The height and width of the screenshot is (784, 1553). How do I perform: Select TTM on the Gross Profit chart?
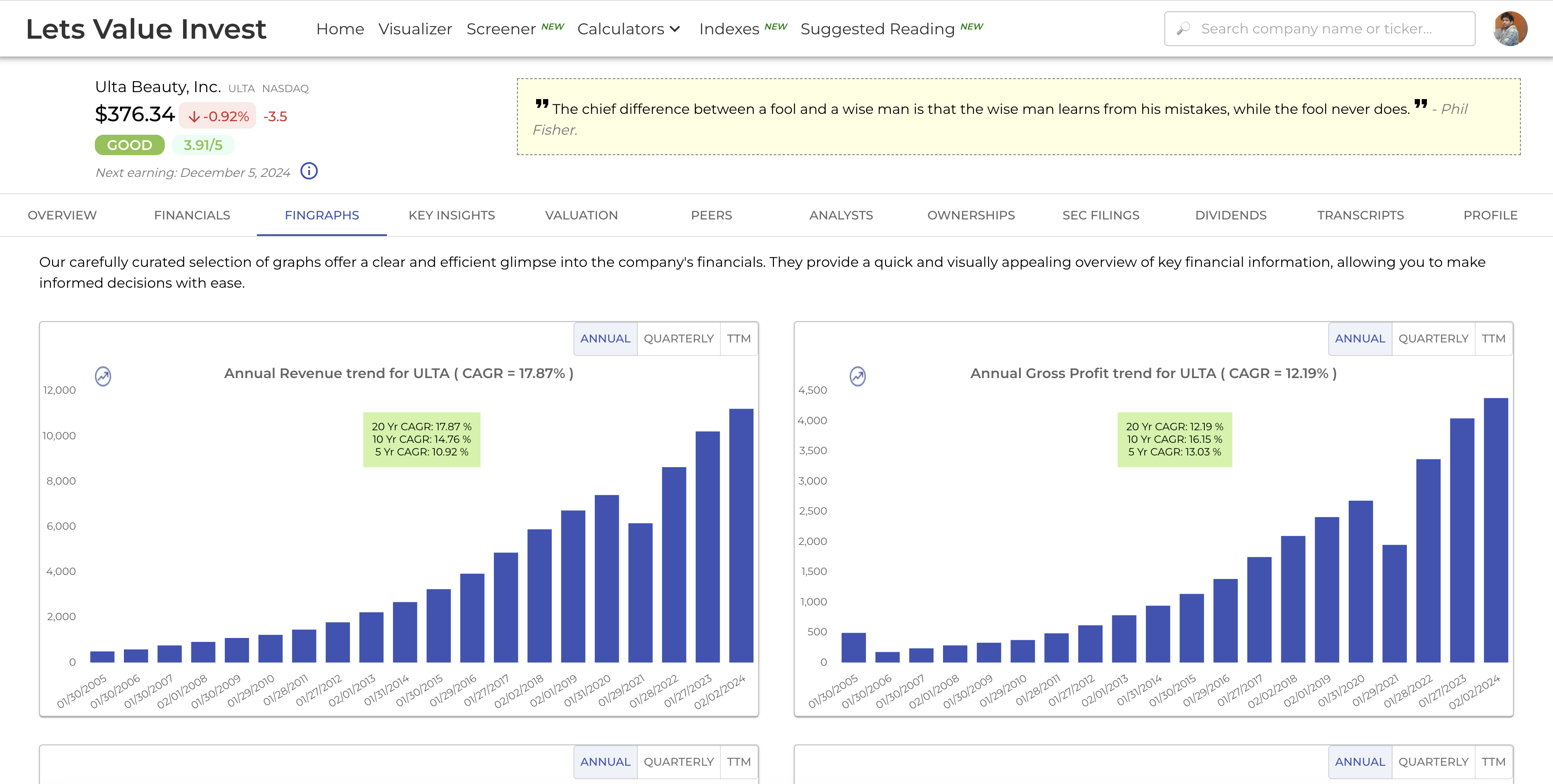tap(1493, 339)
